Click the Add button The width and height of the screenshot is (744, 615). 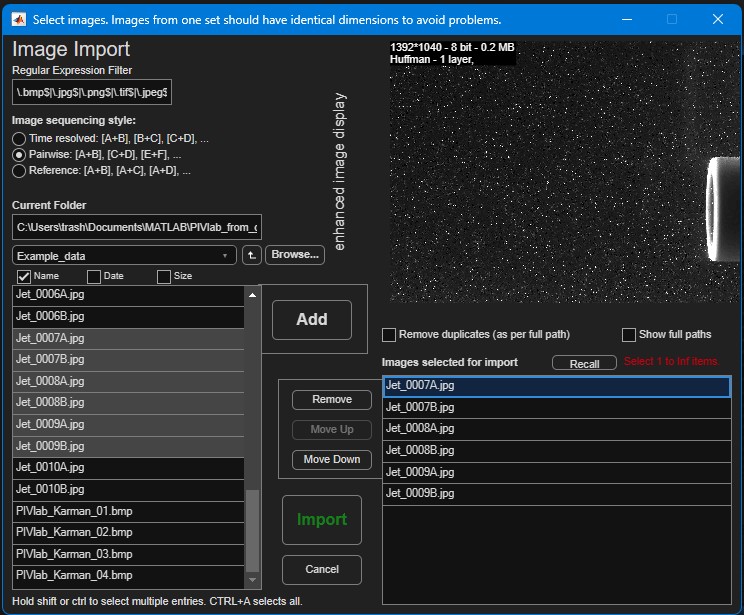point(312,319)
